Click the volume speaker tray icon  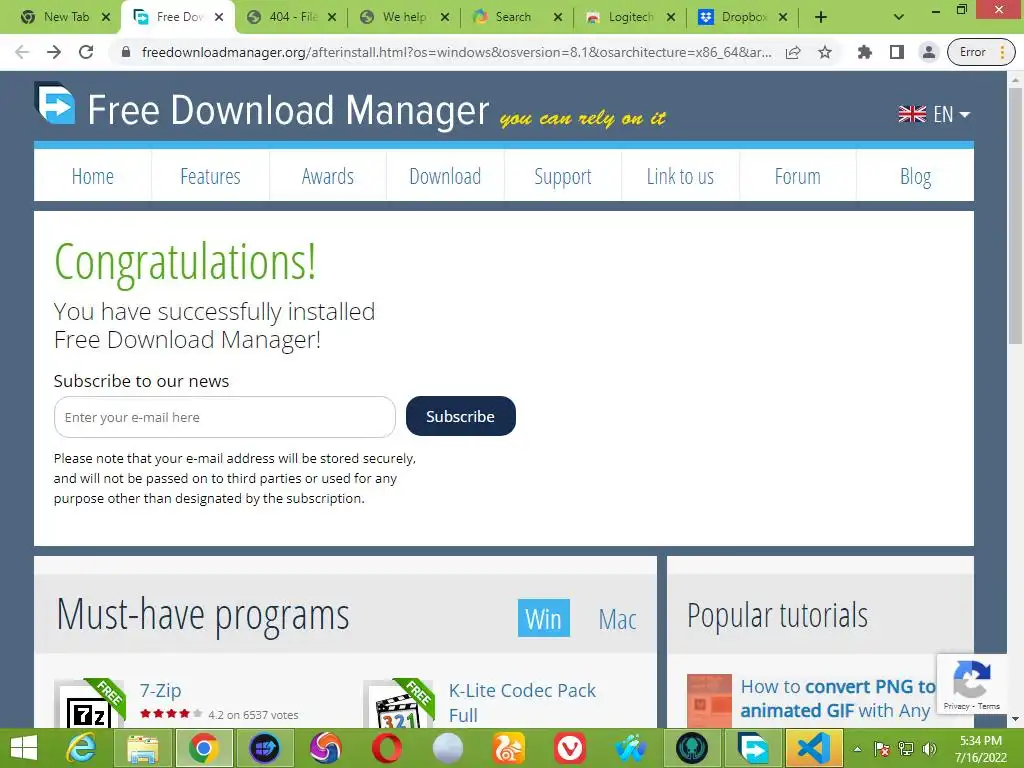click(x=929, y=749)
